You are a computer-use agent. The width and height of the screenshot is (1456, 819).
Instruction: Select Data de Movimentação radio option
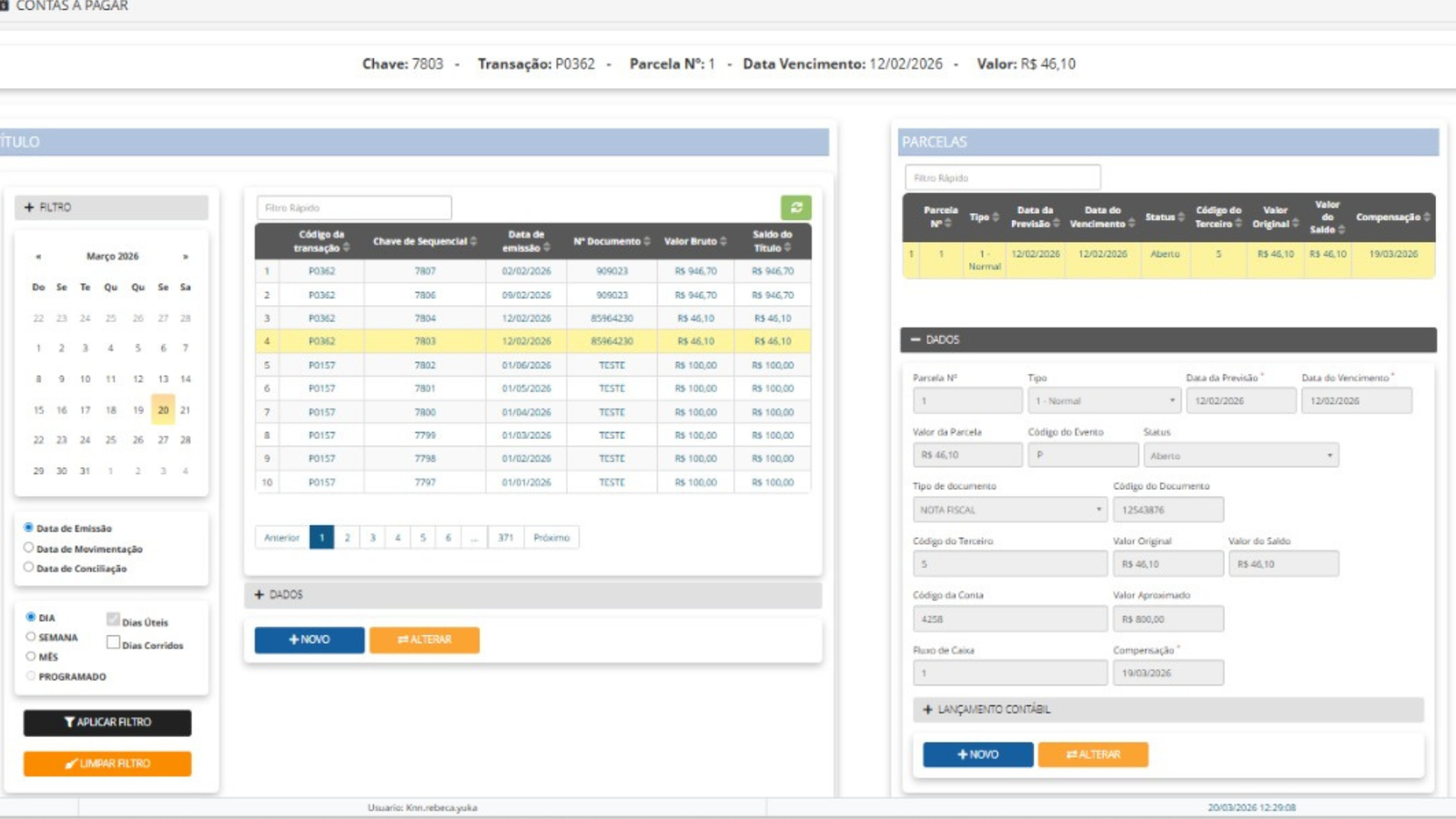pos(29,548)
